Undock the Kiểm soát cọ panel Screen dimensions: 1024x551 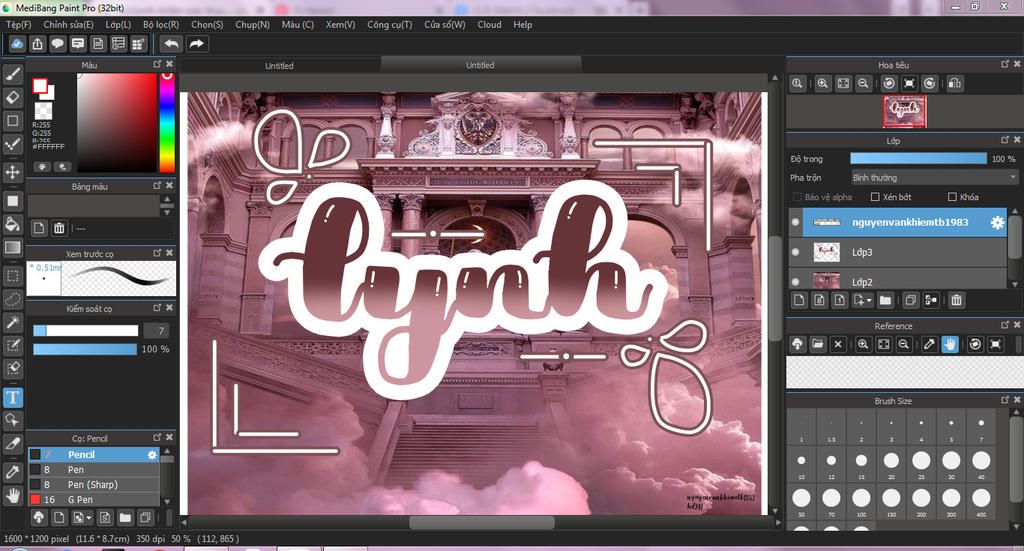pos(157,307)
